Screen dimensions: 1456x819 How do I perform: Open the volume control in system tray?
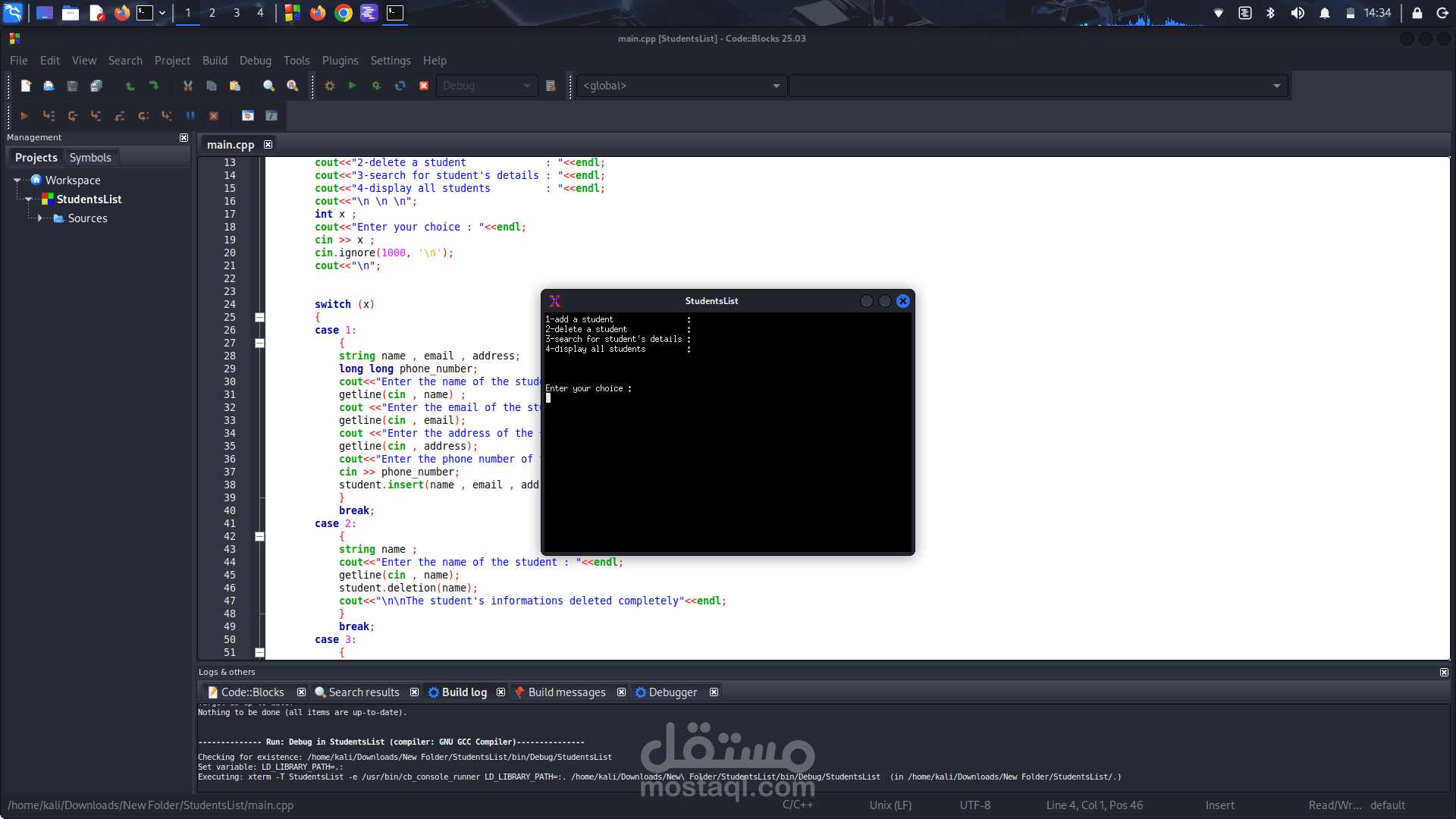1298,13
